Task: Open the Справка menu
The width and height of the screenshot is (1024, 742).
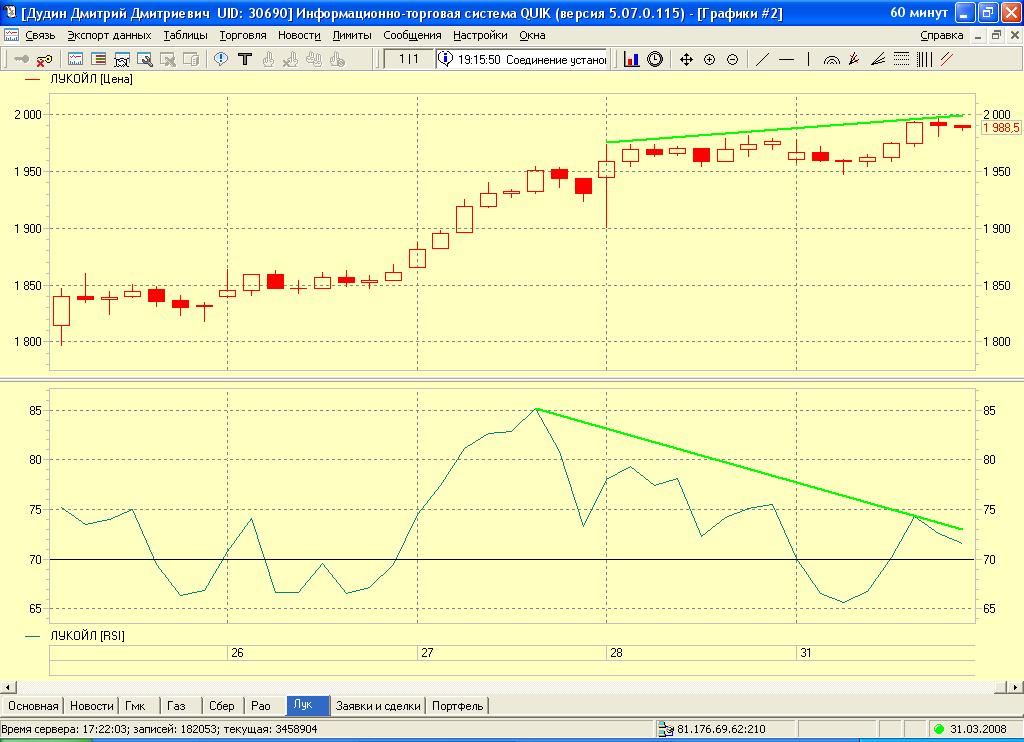Action: tap(941, 35)
